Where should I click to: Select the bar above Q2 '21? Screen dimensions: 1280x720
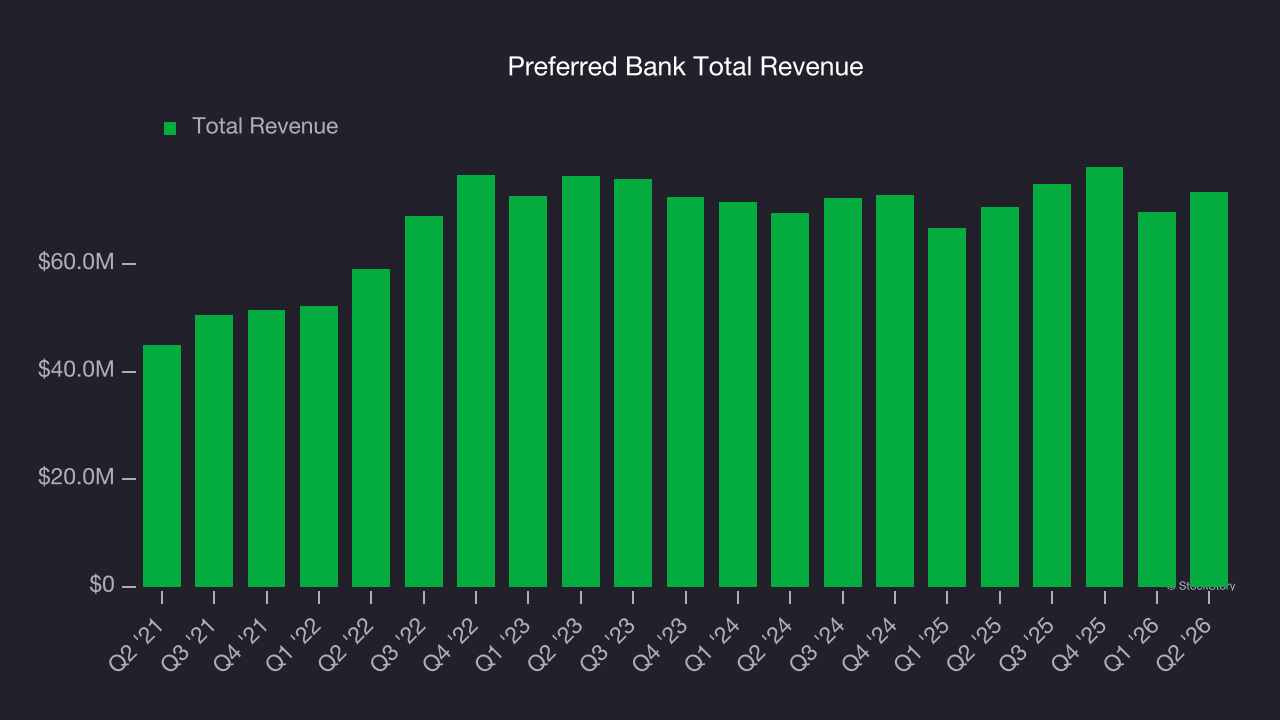tap(162, 466)
